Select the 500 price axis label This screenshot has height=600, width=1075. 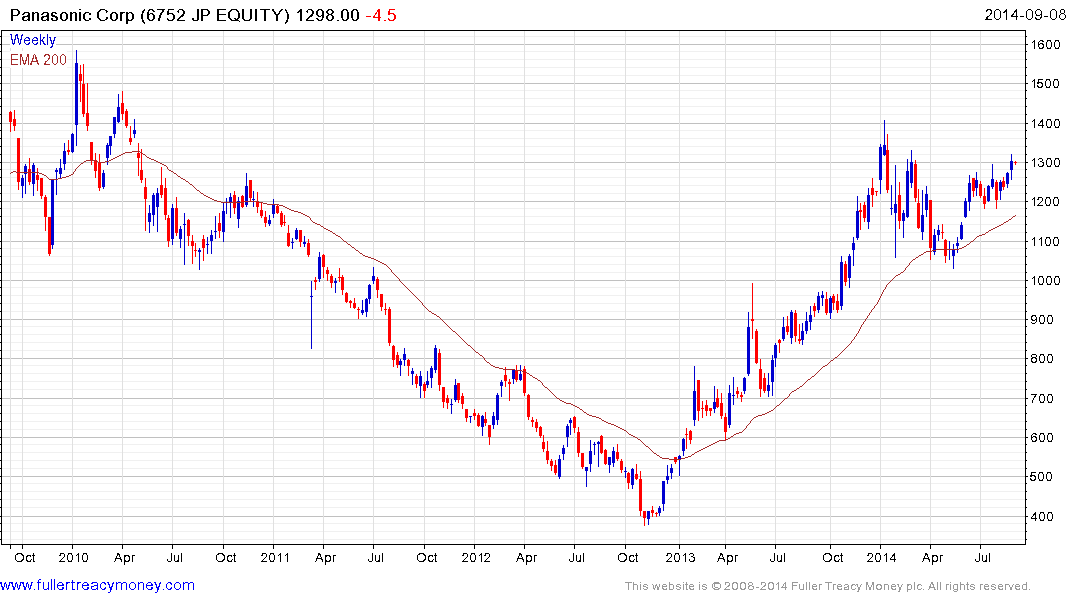pyautogui.click(x=1042, y=477)
